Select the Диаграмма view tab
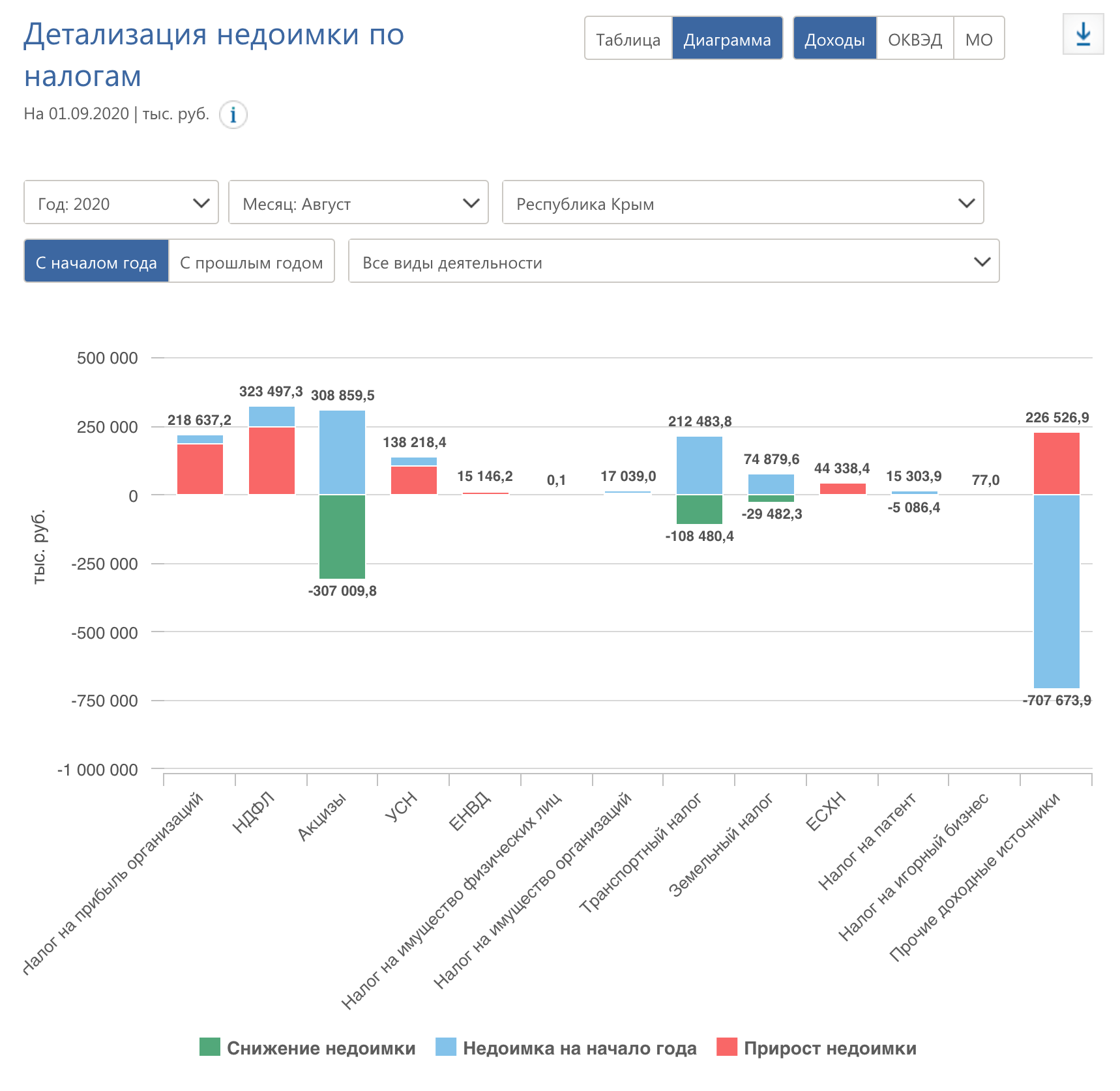Viewport: 1120px width, 1091px height. click(x=727, y=39)
